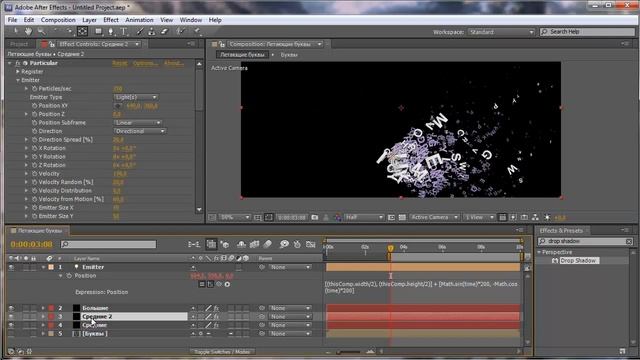The height and width of the screenshot is (360, 640).
Task: Toggle Particles/sec stopwatch
Action: tap(34, 89)
